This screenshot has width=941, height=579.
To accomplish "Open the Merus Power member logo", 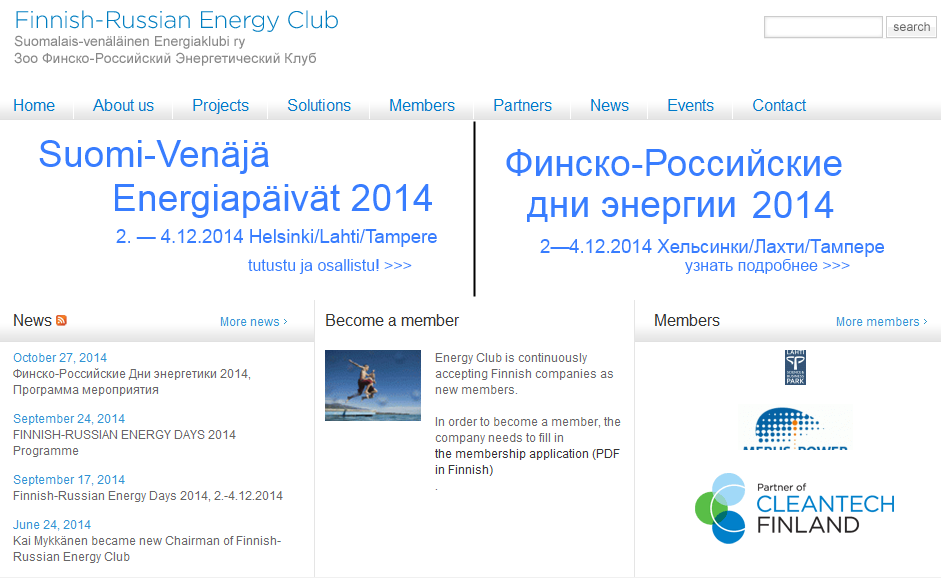I will [x=795, y=427].
